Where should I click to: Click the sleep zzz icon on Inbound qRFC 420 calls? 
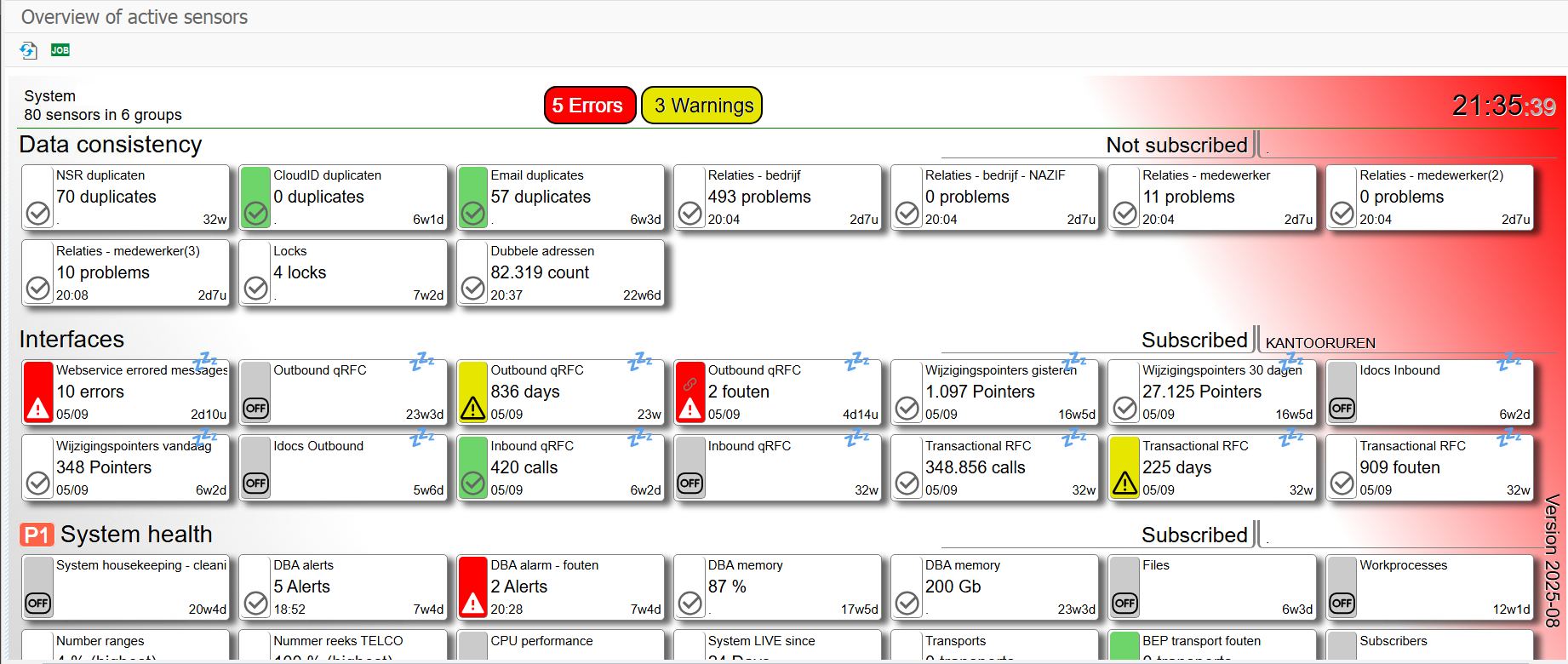pos(639,439)
